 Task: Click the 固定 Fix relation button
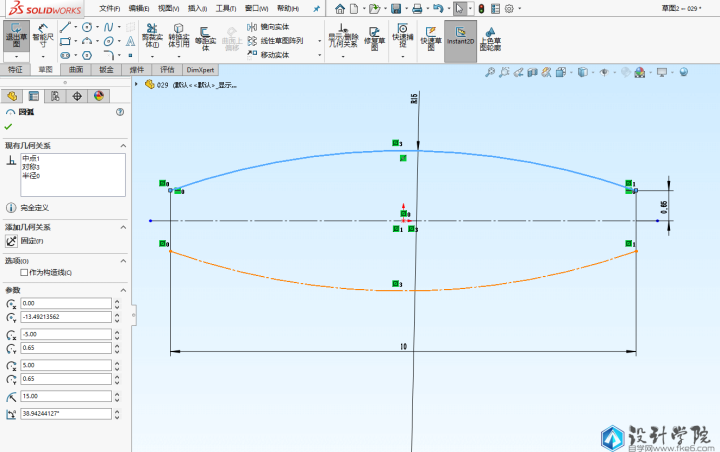[12, 241]
